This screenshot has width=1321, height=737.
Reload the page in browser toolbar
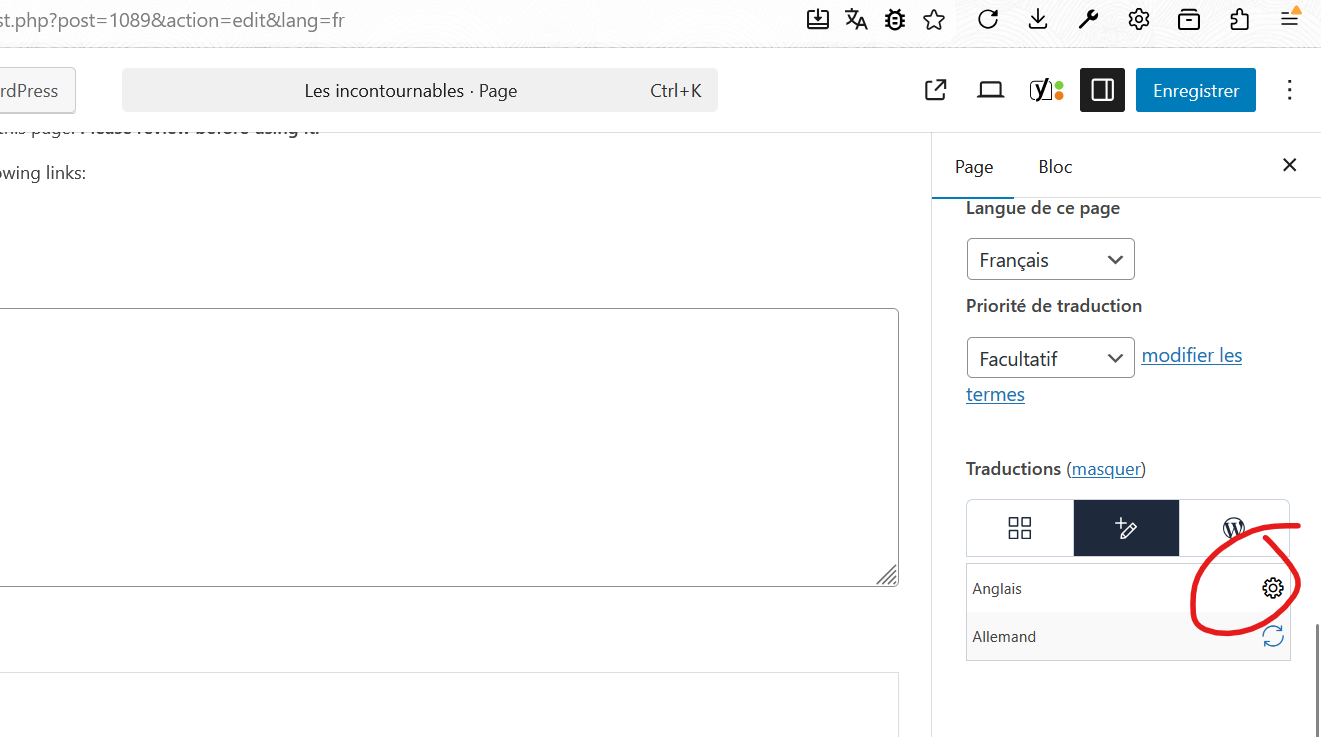988,19
